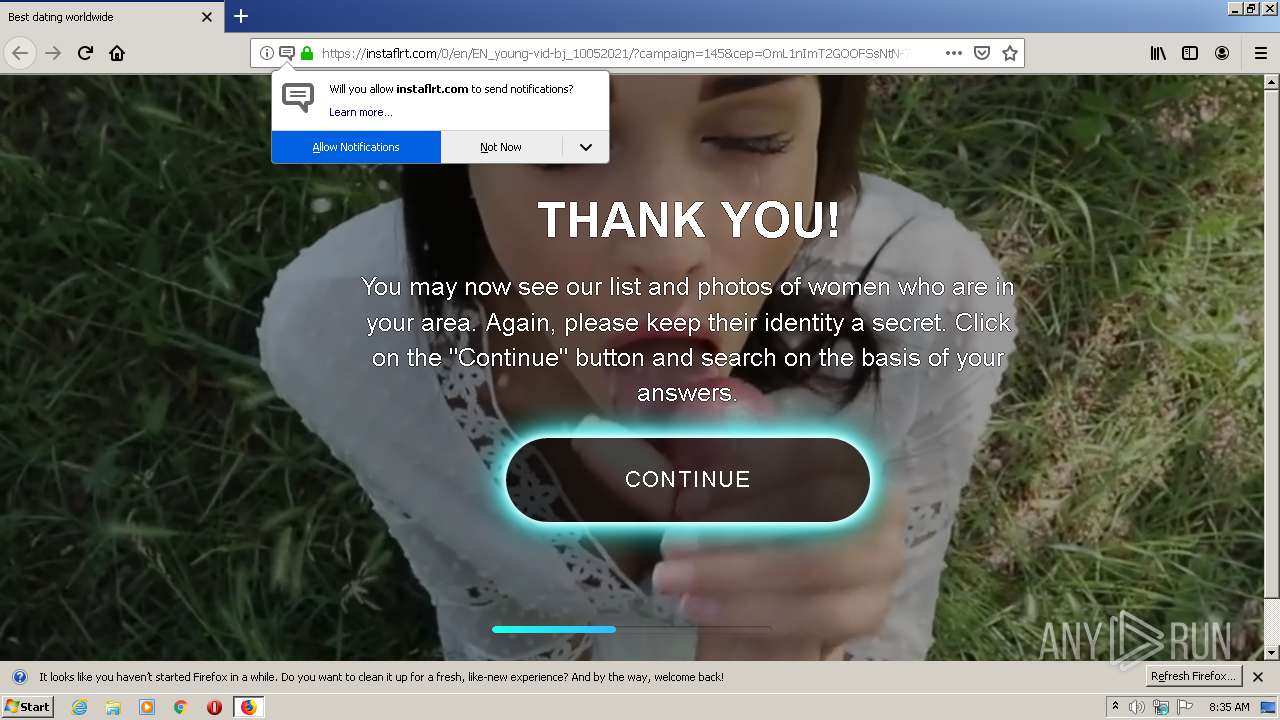Launch Internet Explorer from taskbar
The height and width of the screenshot is (720, 1280).
(x=80, y=707)
